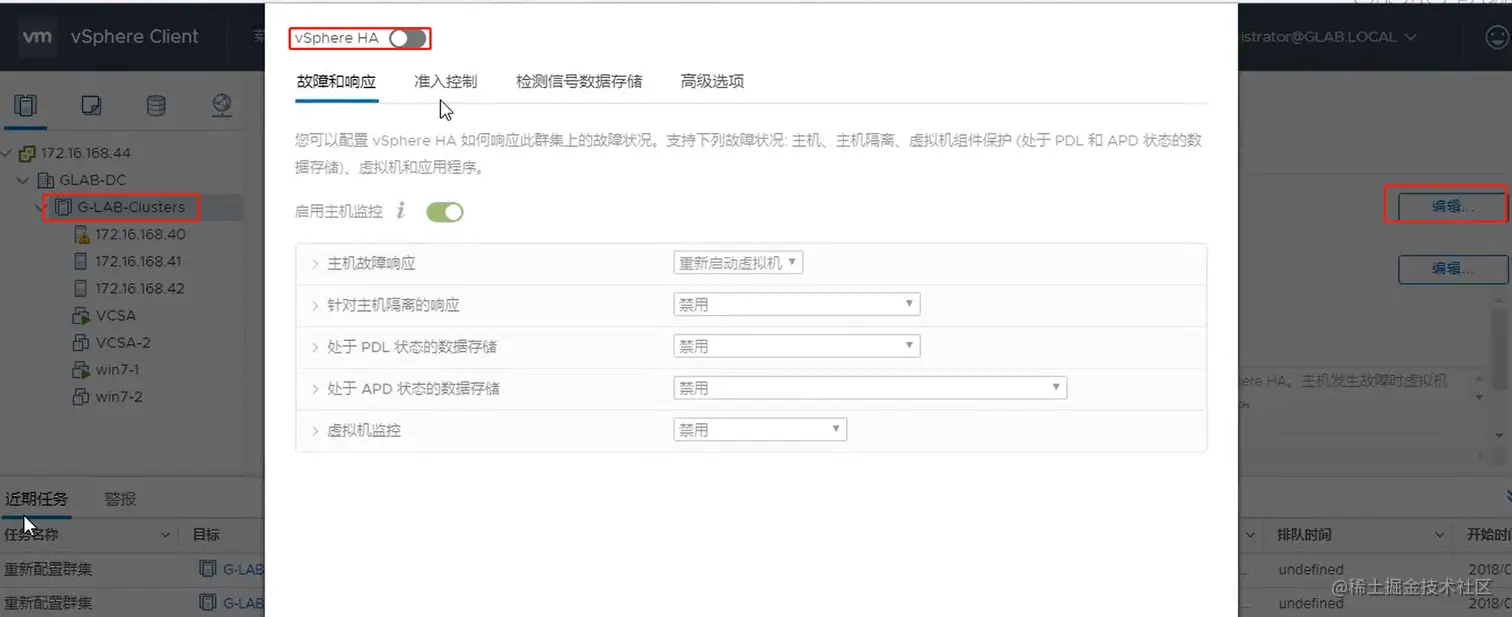The image size is (1512, 617).
Task: Expand the 针对主机隔离的响应 row
Action: pyautogui.click(x=315, y=305)
